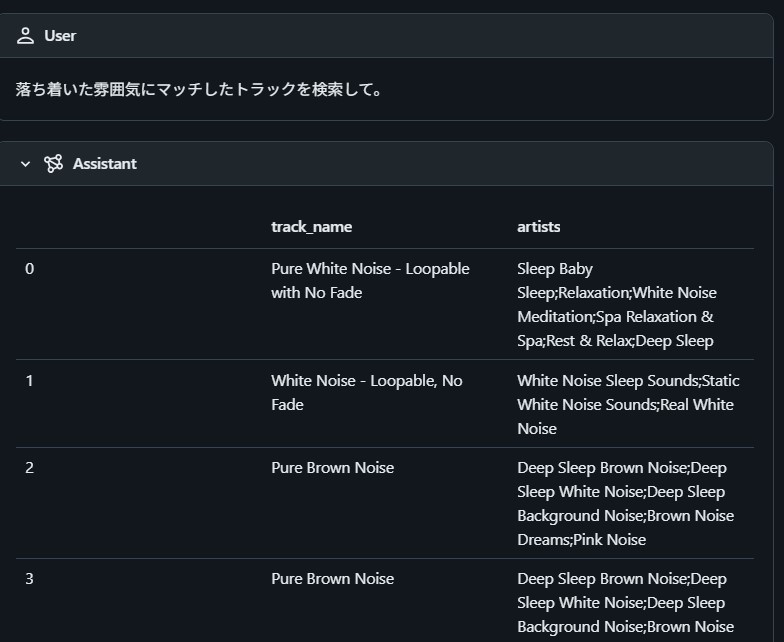Click row index 0
The image size is (784, 642).
[30, 269]
